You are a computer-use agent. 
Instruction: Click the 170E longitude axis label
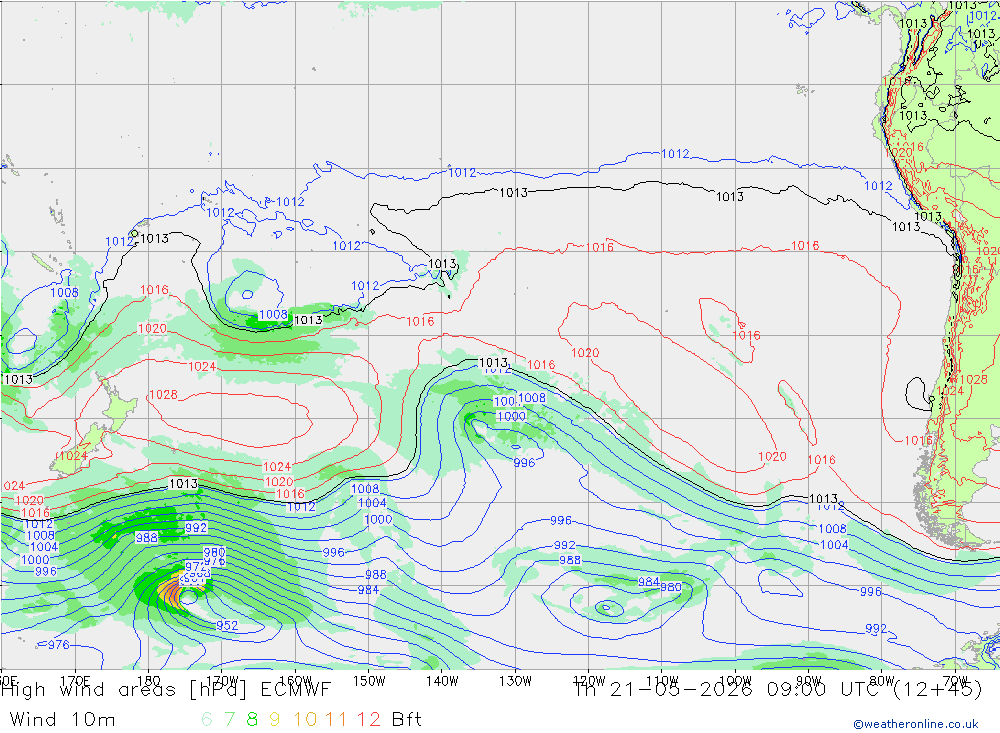[75, 681]
